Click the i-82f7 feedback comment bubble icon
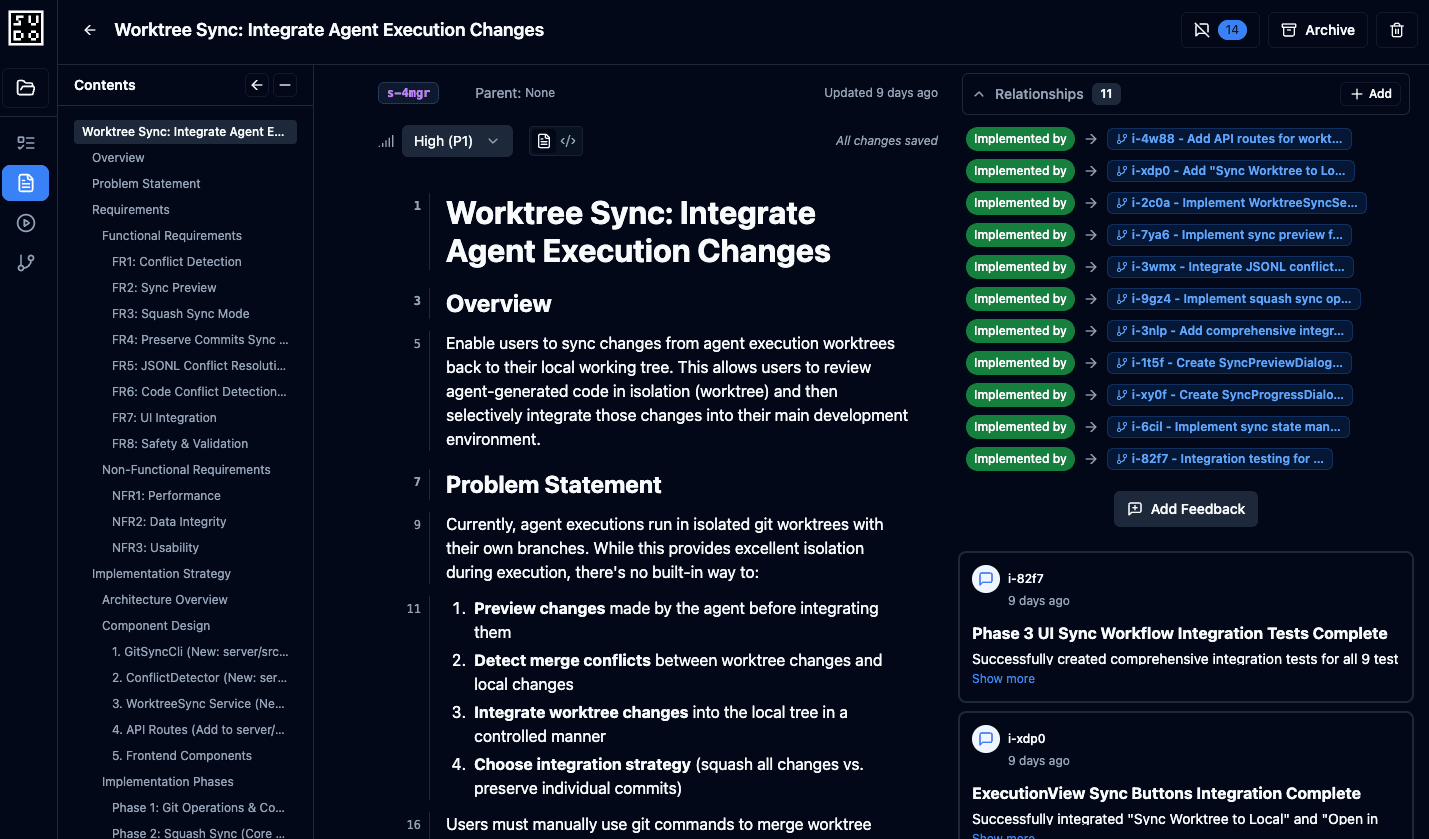The image size is (1429, 839). pyautogui.click(x=986, y=578)
